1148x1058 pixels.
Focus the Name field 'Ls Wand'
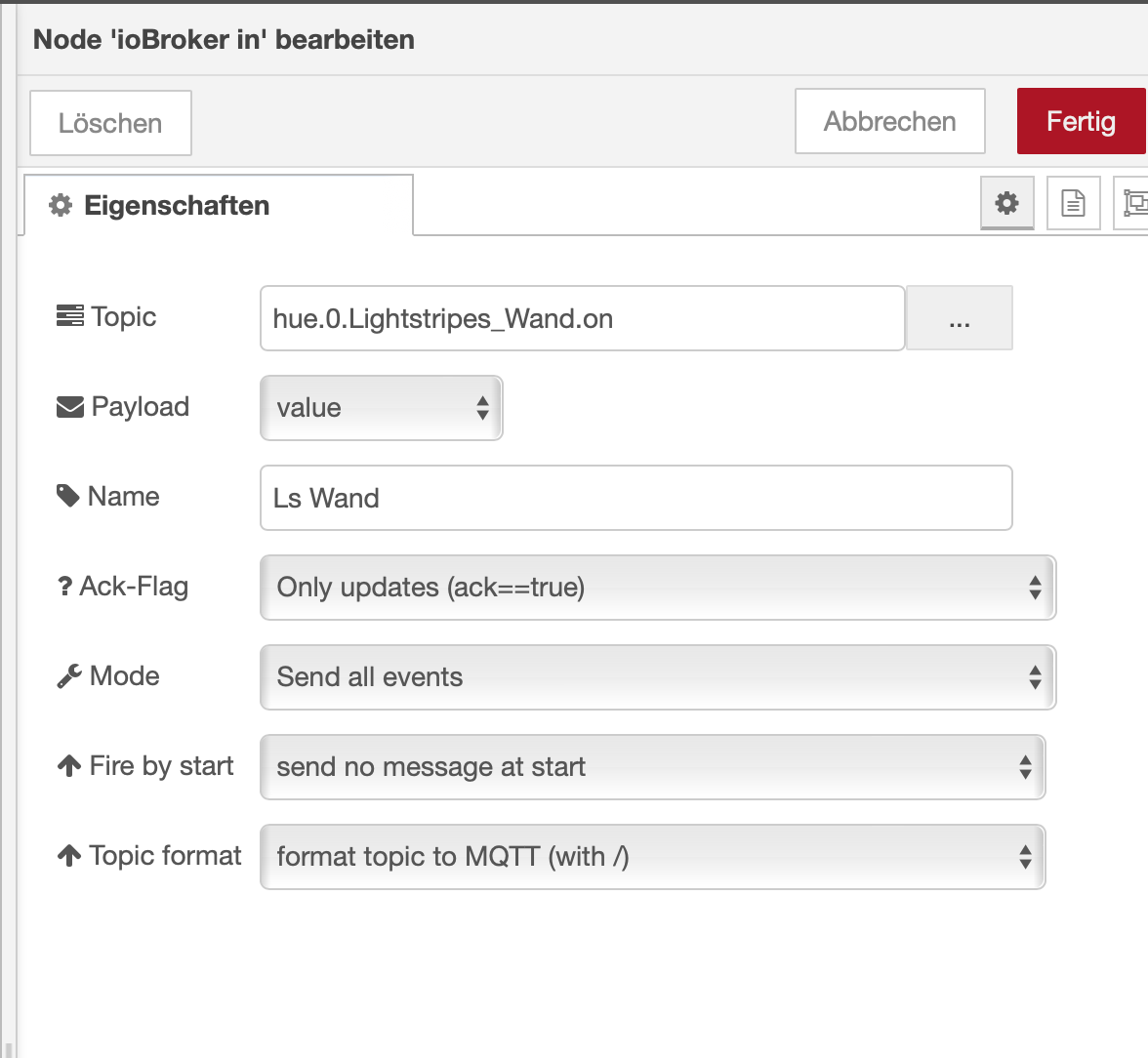pyautogui.click(x=635, y=498)
